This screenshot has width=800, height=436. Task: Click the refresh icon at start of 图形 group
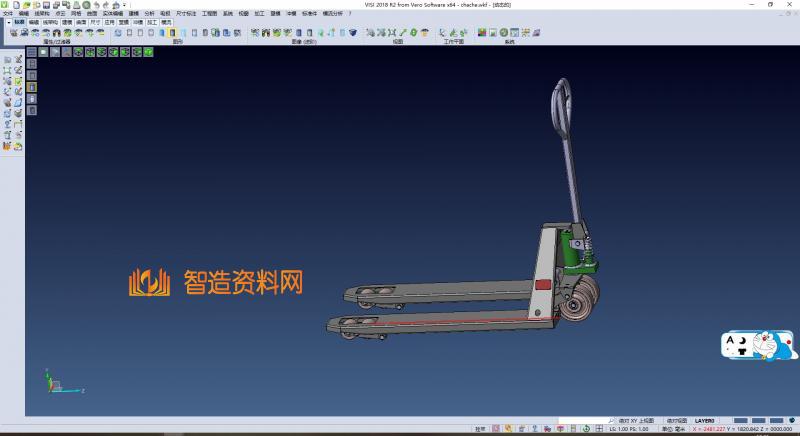(118, 33)
